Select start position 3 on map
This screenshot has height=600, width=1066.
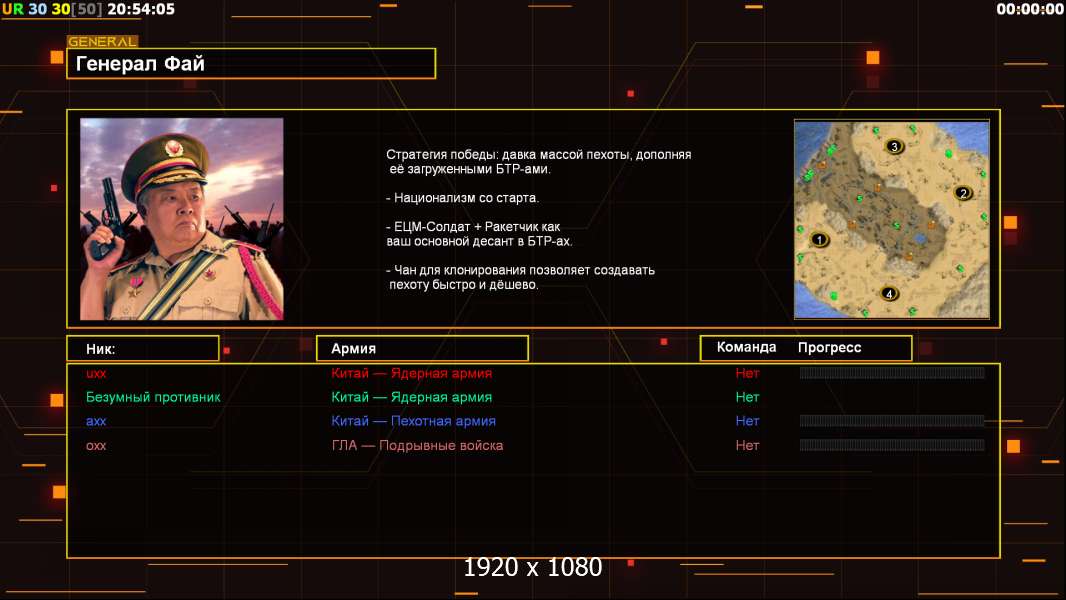click(x=894, y=146)
